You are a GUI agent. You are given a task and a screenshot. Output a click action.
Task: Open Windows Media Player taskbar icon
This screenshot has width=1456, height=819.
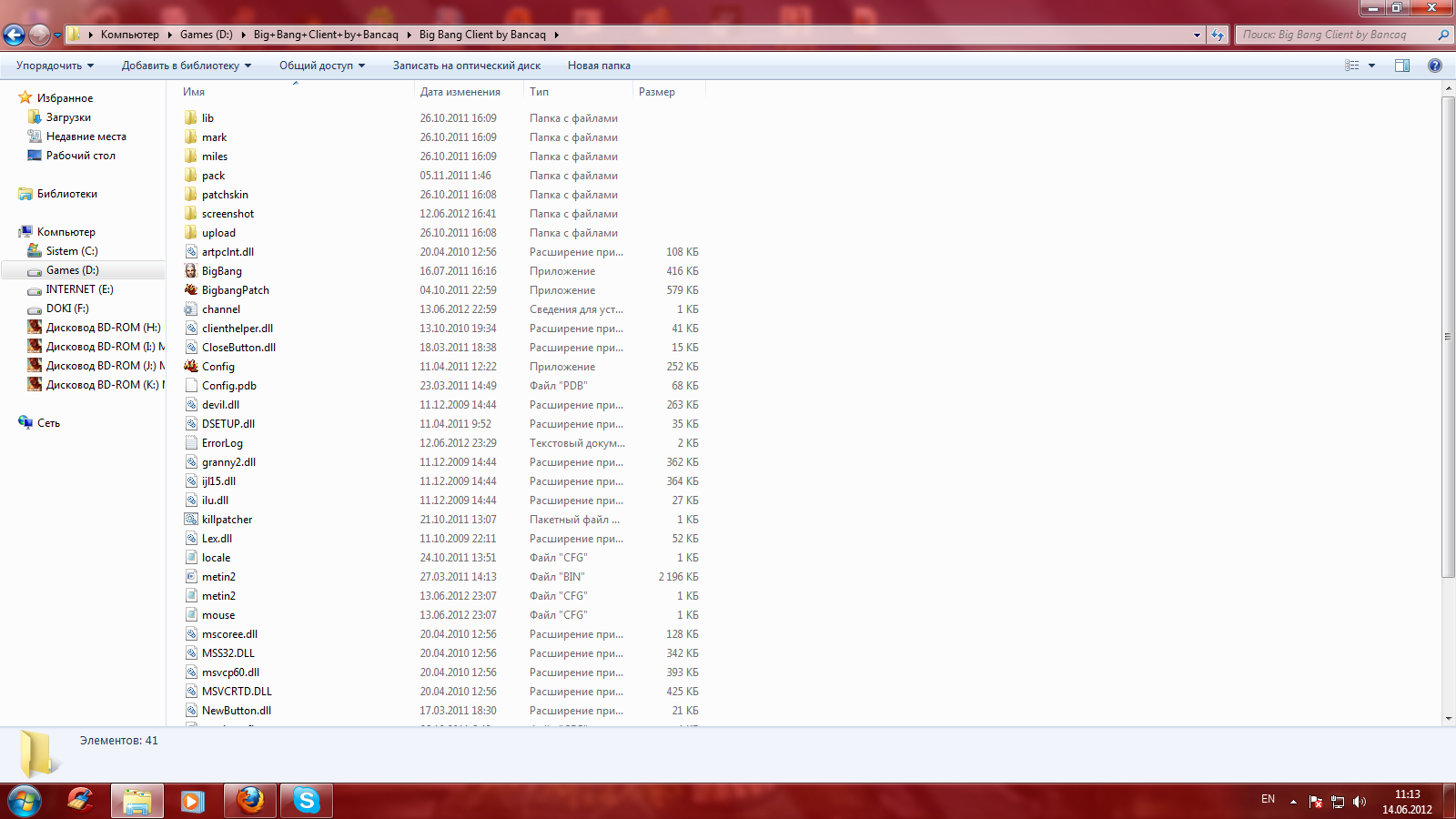pos(192,801)
